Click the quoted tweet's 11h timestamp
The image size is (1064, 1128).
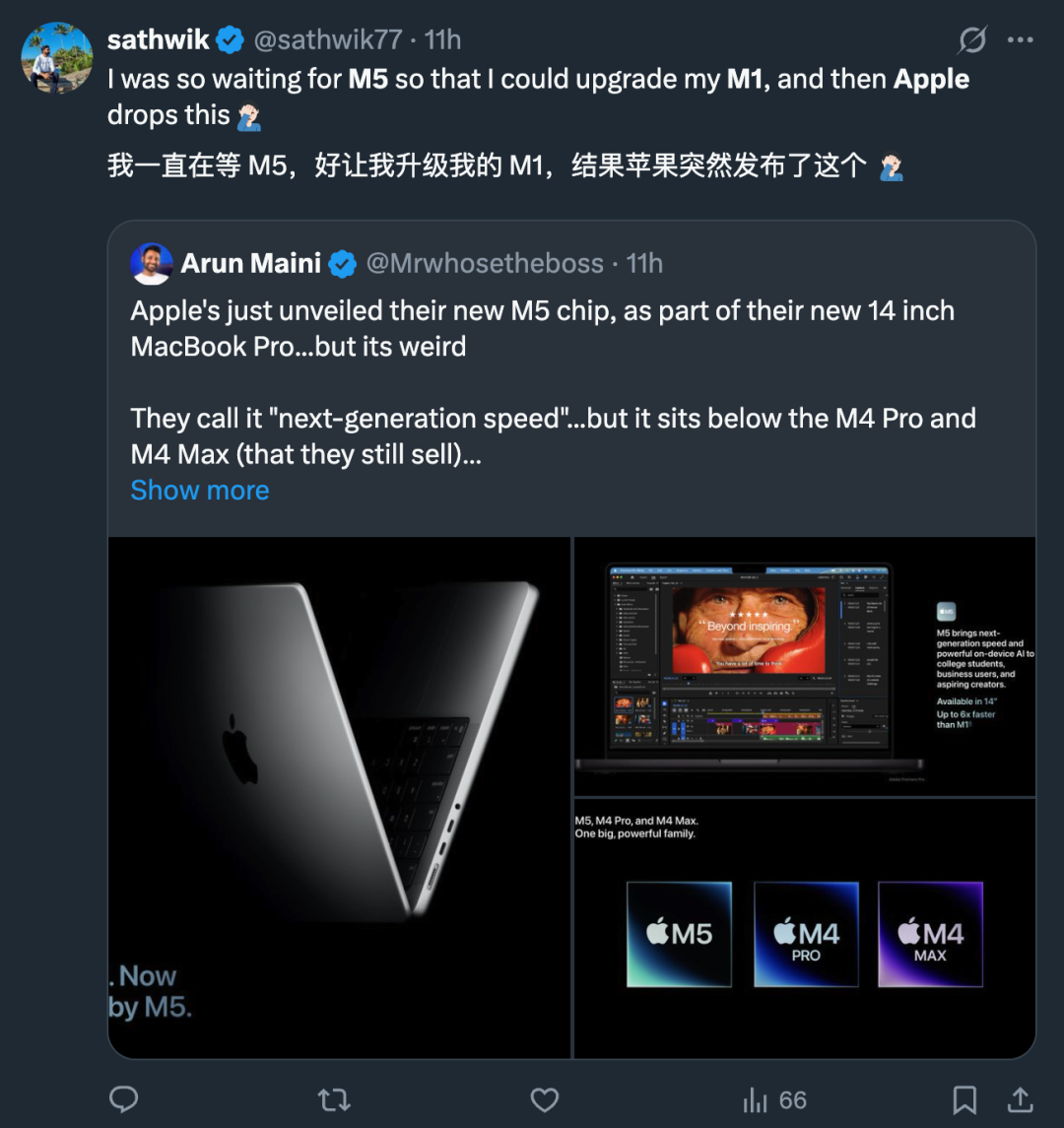(x=644, y=264)
